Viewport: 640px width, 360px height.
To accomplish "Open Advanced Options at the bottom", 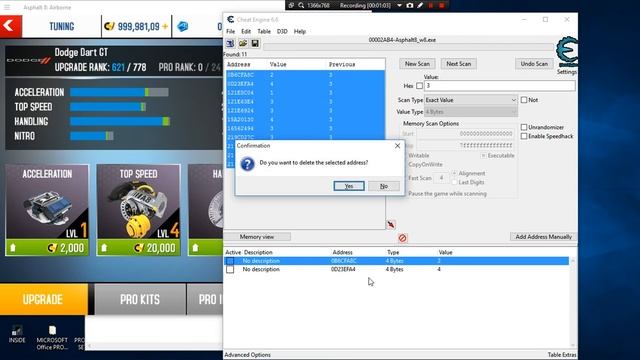I will pyautogui.click(x=247, y=355).
